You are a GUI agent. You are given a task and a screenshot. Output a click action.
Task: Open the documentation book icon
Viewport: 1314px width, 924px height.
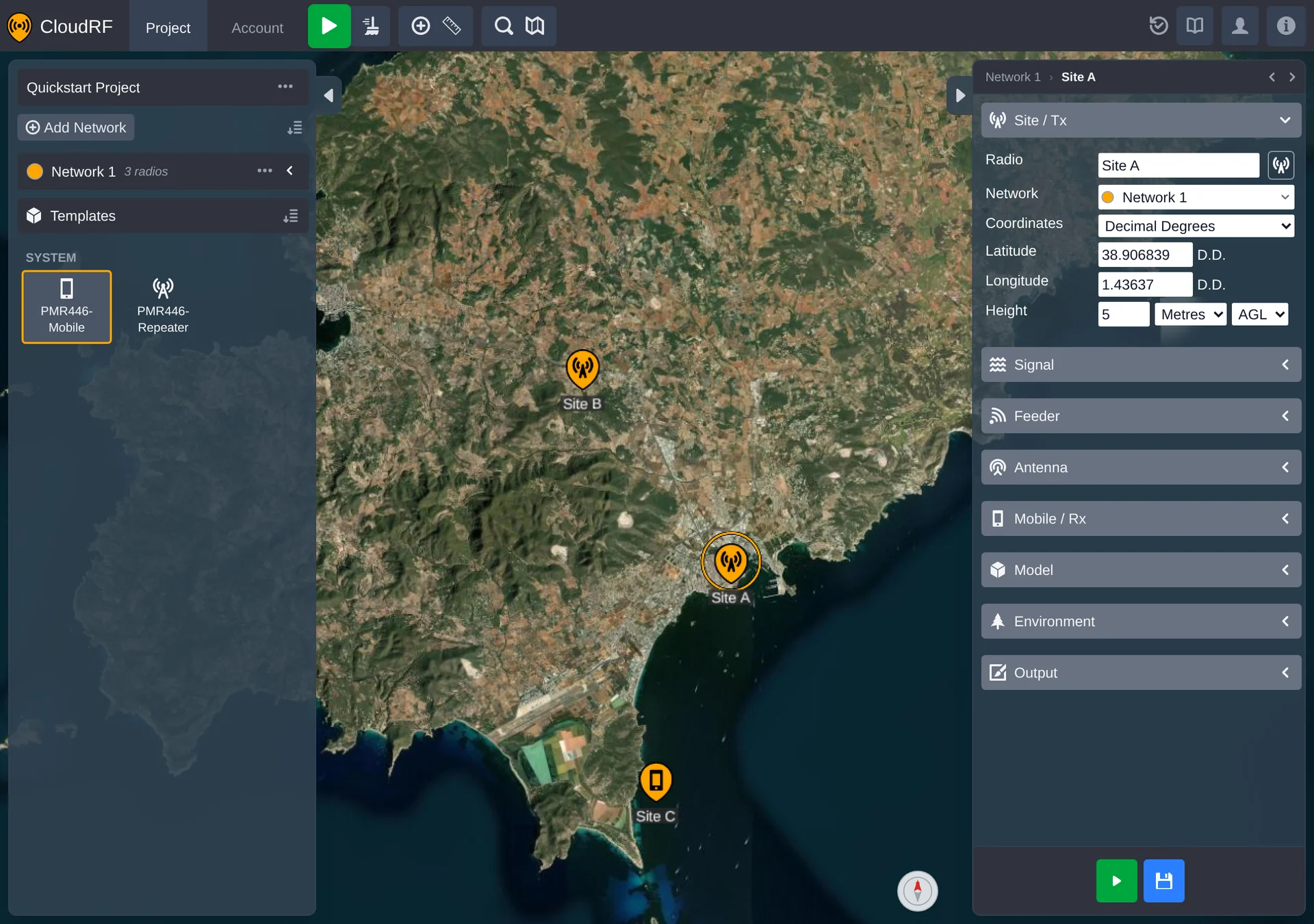tap(1195, 26)
